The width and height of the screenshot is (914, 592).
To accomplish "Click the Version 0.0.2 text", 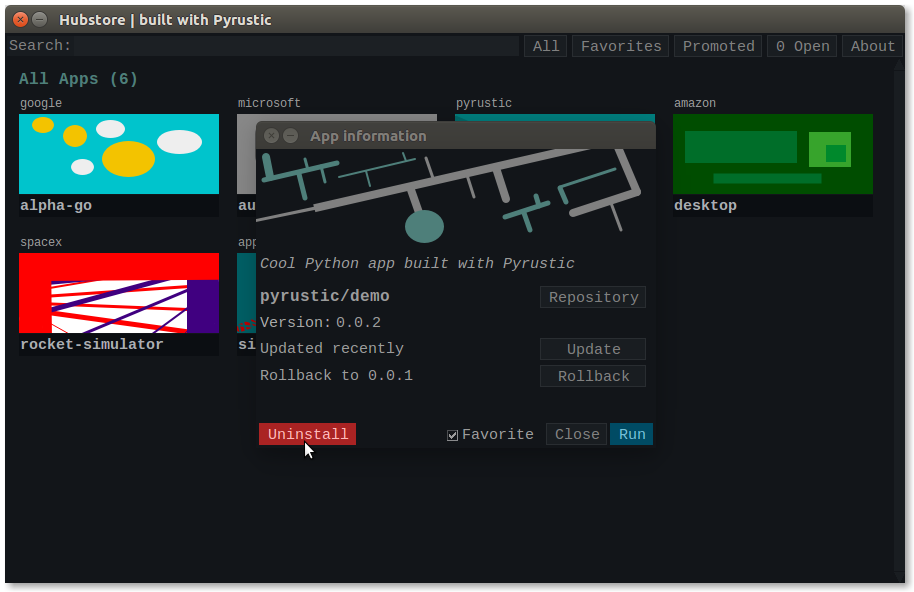I will [320, 322].
